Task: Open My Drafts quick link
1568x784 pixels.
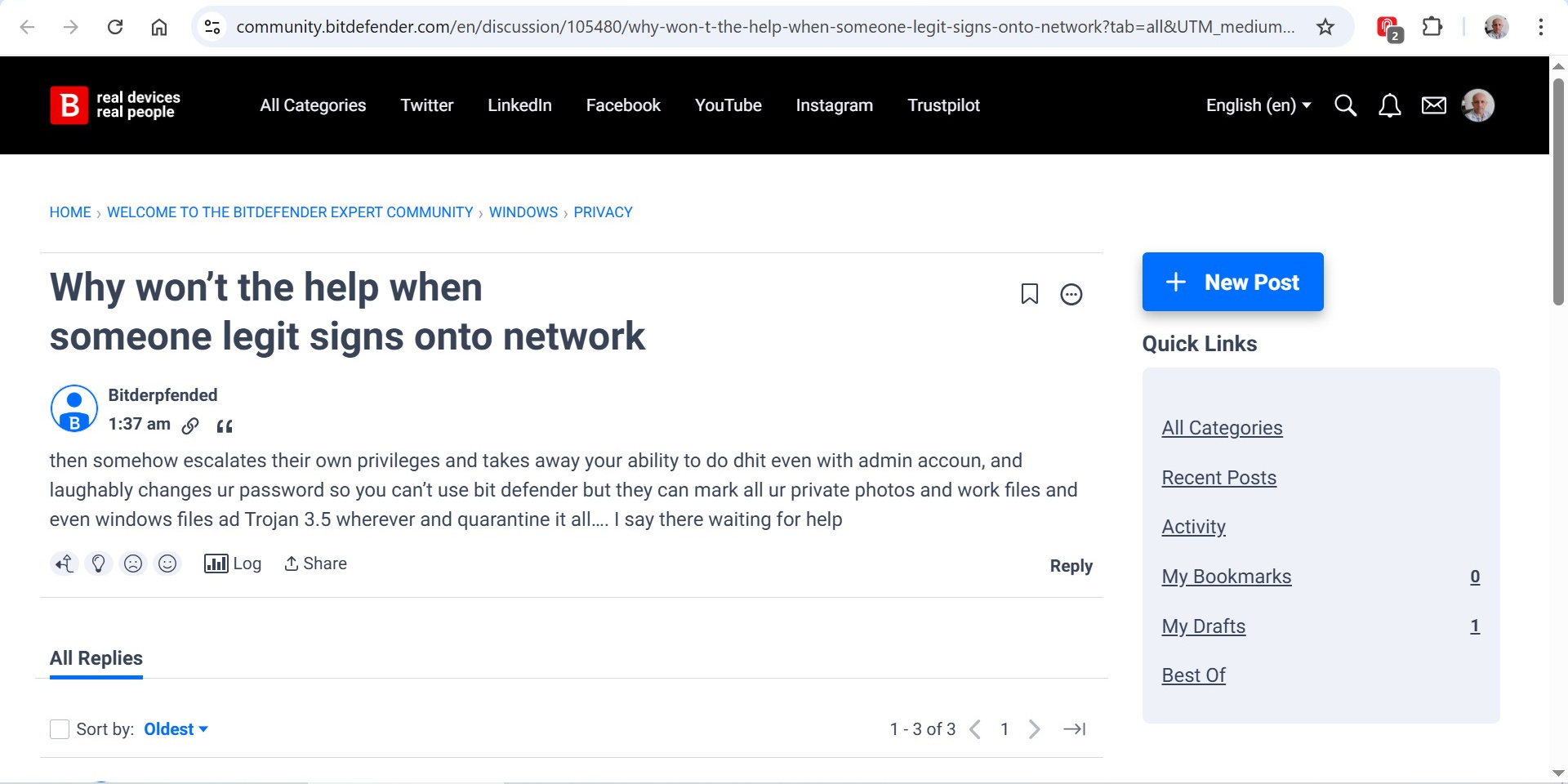Action: pos(1204,626)
